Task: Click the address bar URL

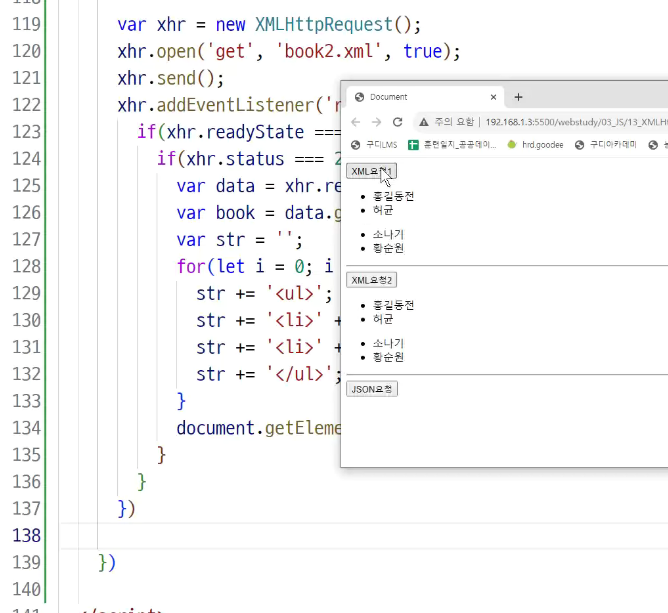Action: [x=576, y=122]
